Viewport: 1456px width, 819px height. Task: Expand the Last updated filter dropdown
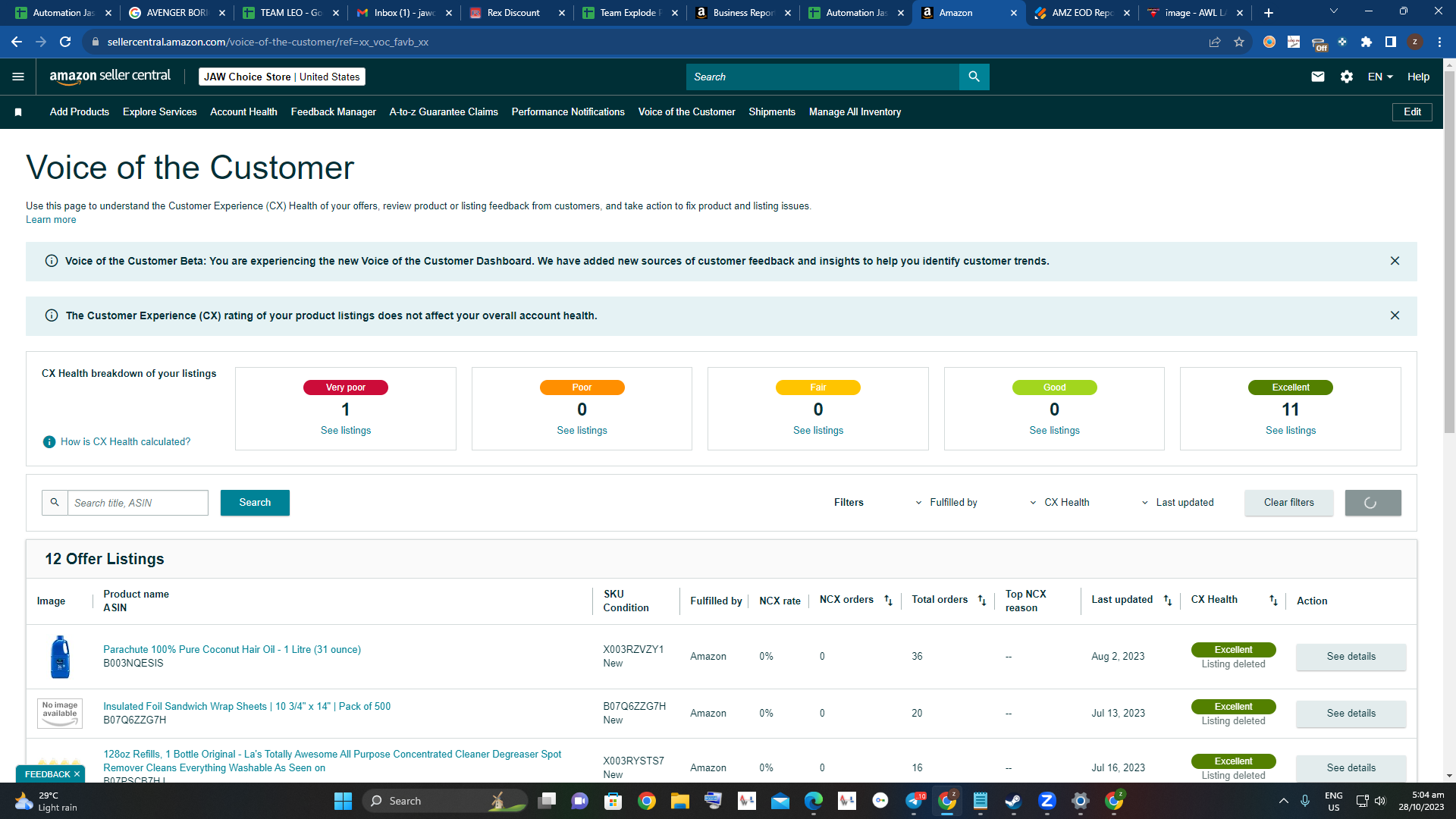(1177, 503)
